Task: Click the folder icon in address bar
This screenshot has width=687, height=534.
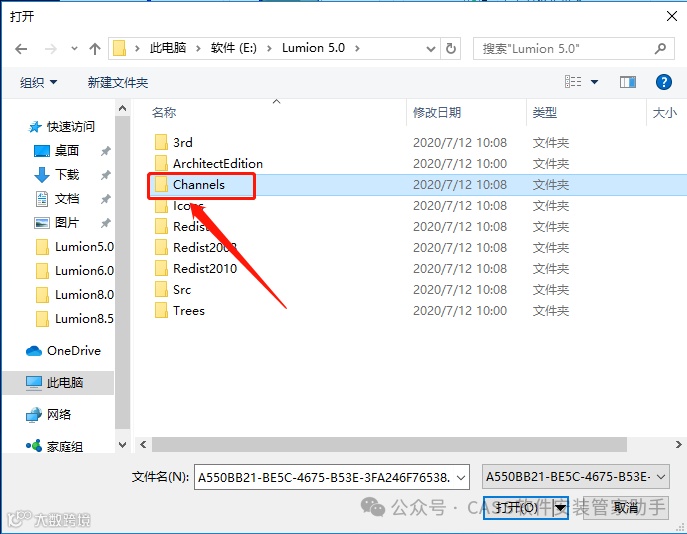Action: click(x=119, y=48)
